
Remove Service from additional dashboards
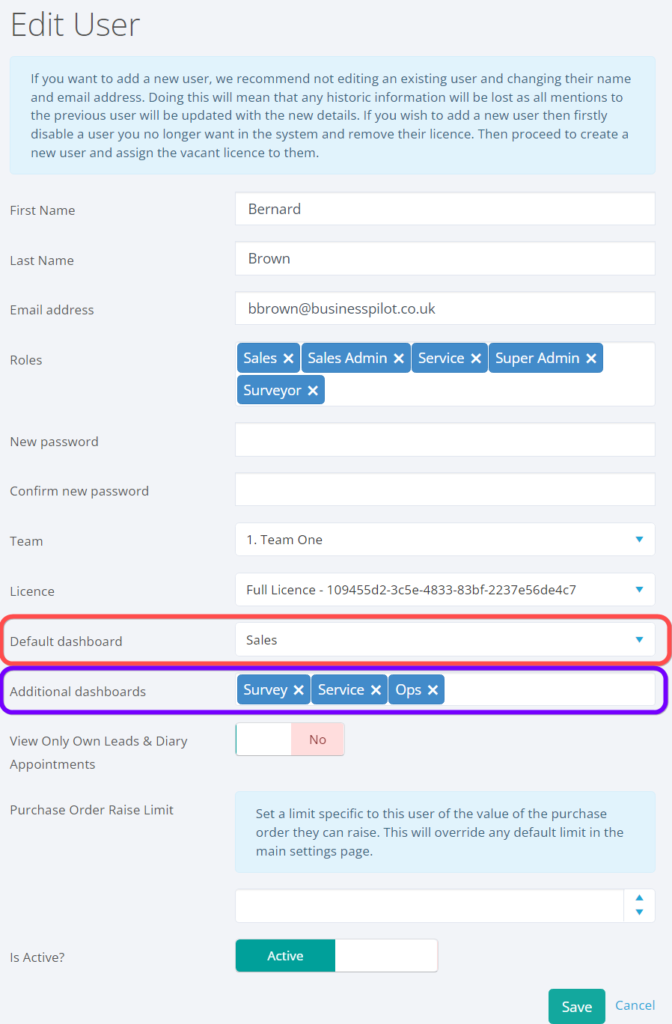pyautogui.click(x=376, y=690)
